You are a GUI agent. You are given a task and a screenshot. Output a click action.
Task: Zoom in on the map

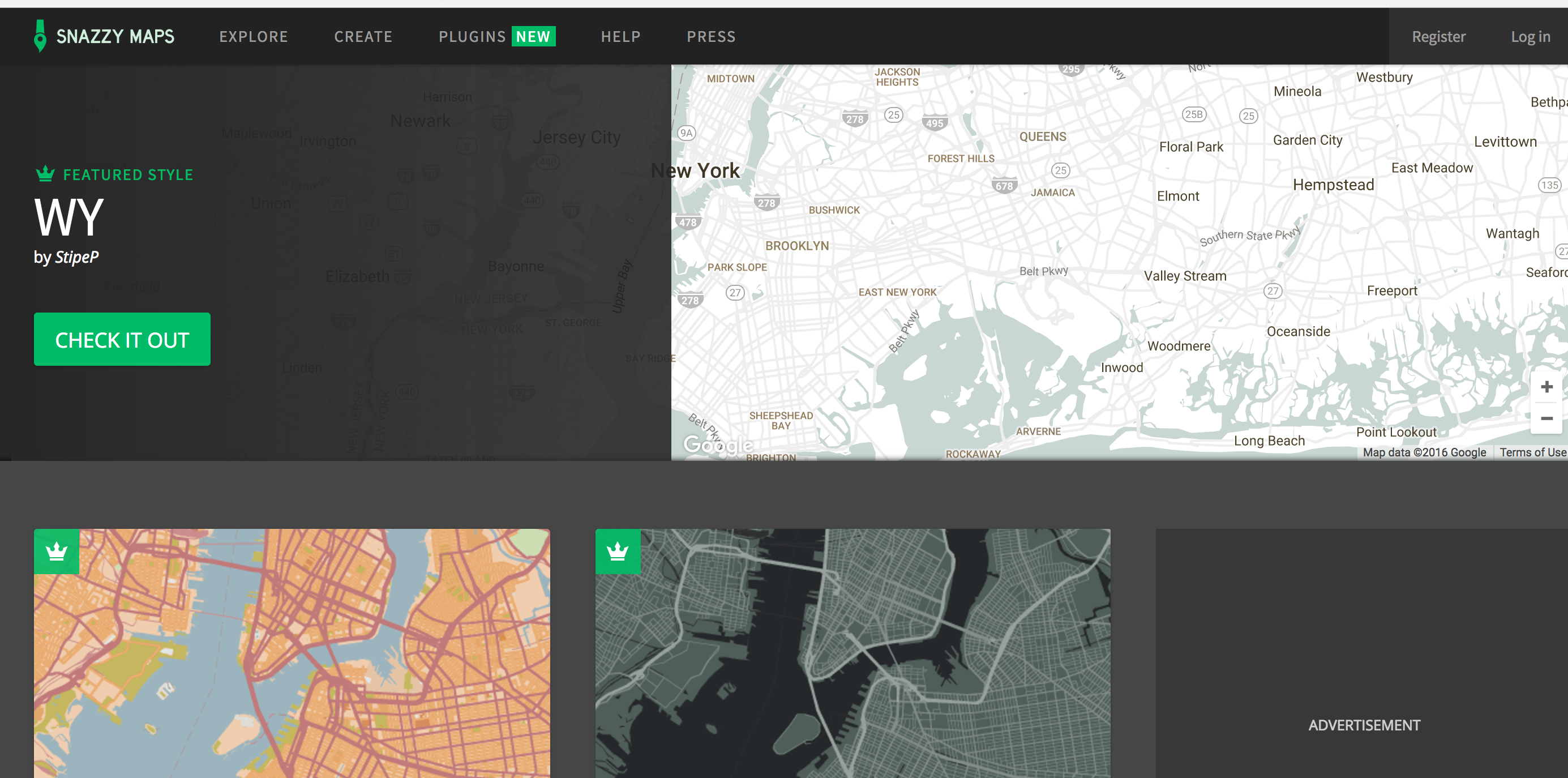(1546, 387)
